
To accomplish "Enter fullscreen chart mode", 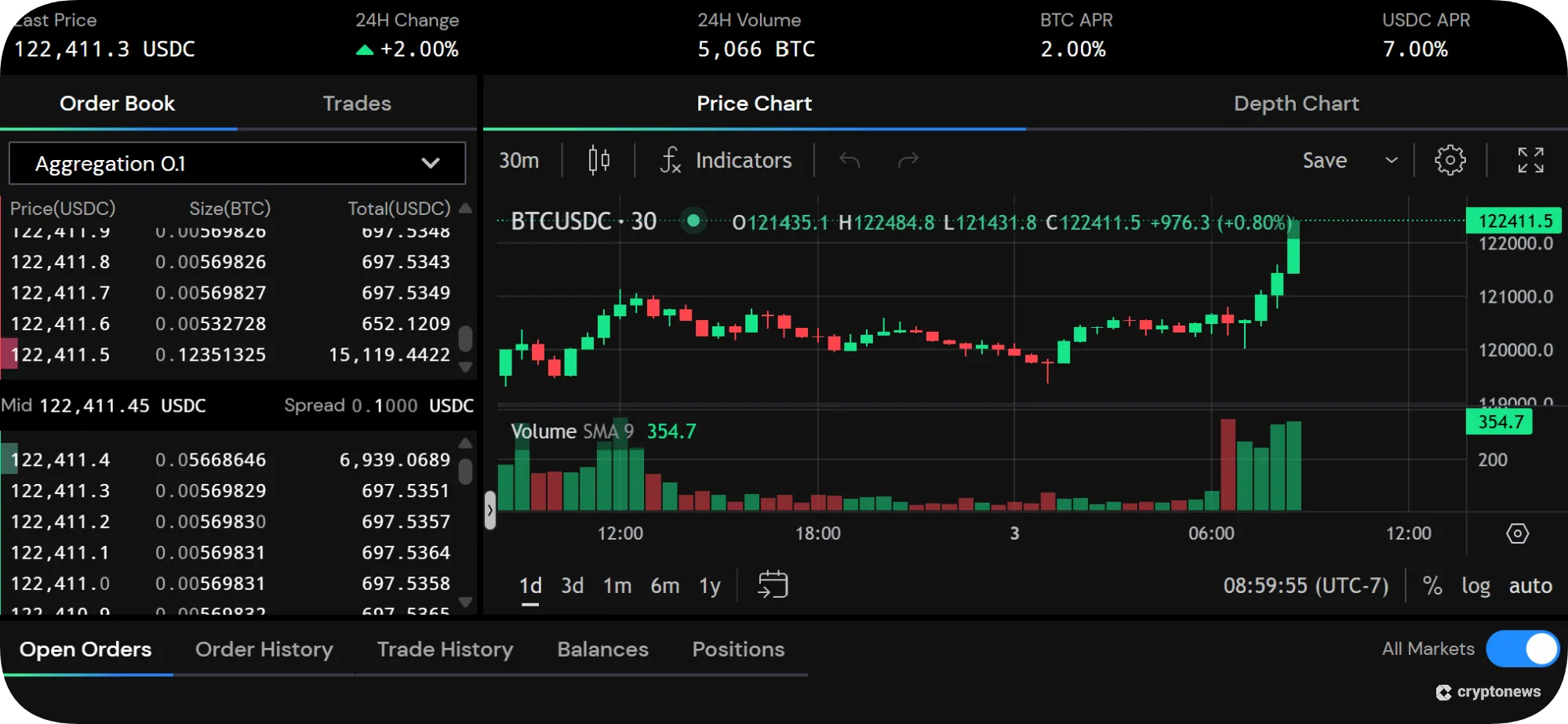I will (1530, 160).
